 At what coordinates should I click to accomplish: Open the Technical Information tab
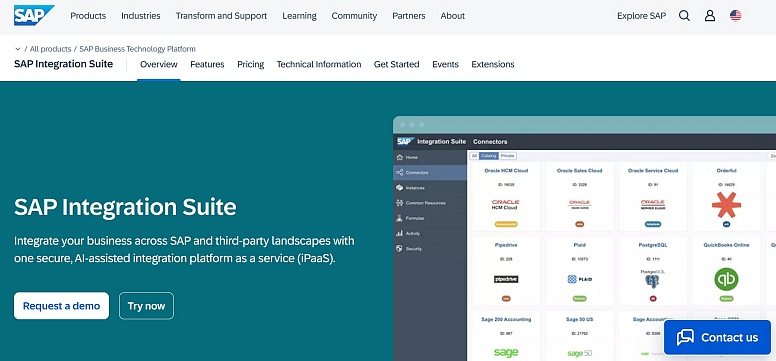(319, 64)
